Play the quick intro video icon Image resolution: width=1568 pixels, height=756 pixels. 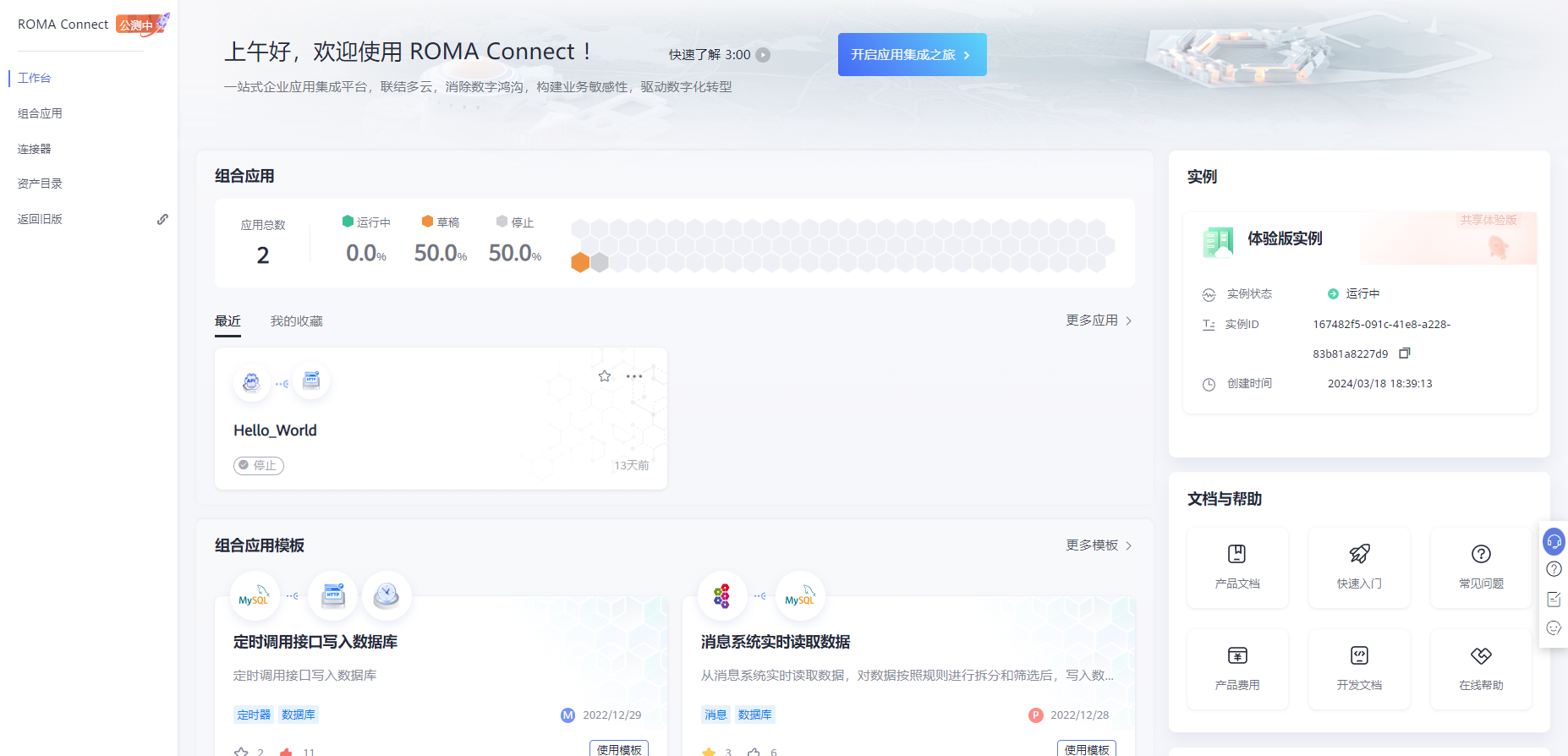[x=763, y=55]
